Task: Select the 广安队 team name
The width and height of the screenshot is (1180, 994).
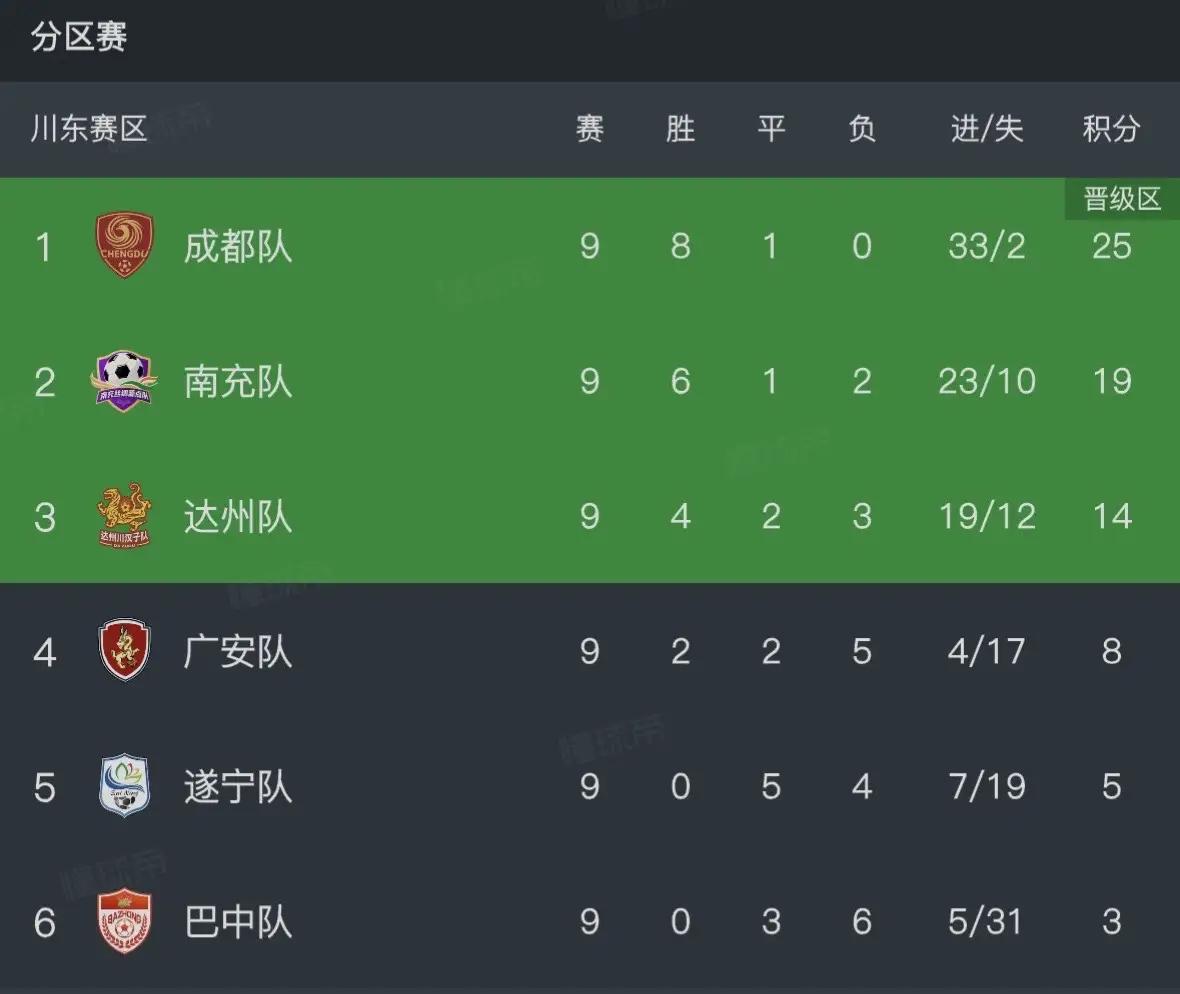Action: 238,651
